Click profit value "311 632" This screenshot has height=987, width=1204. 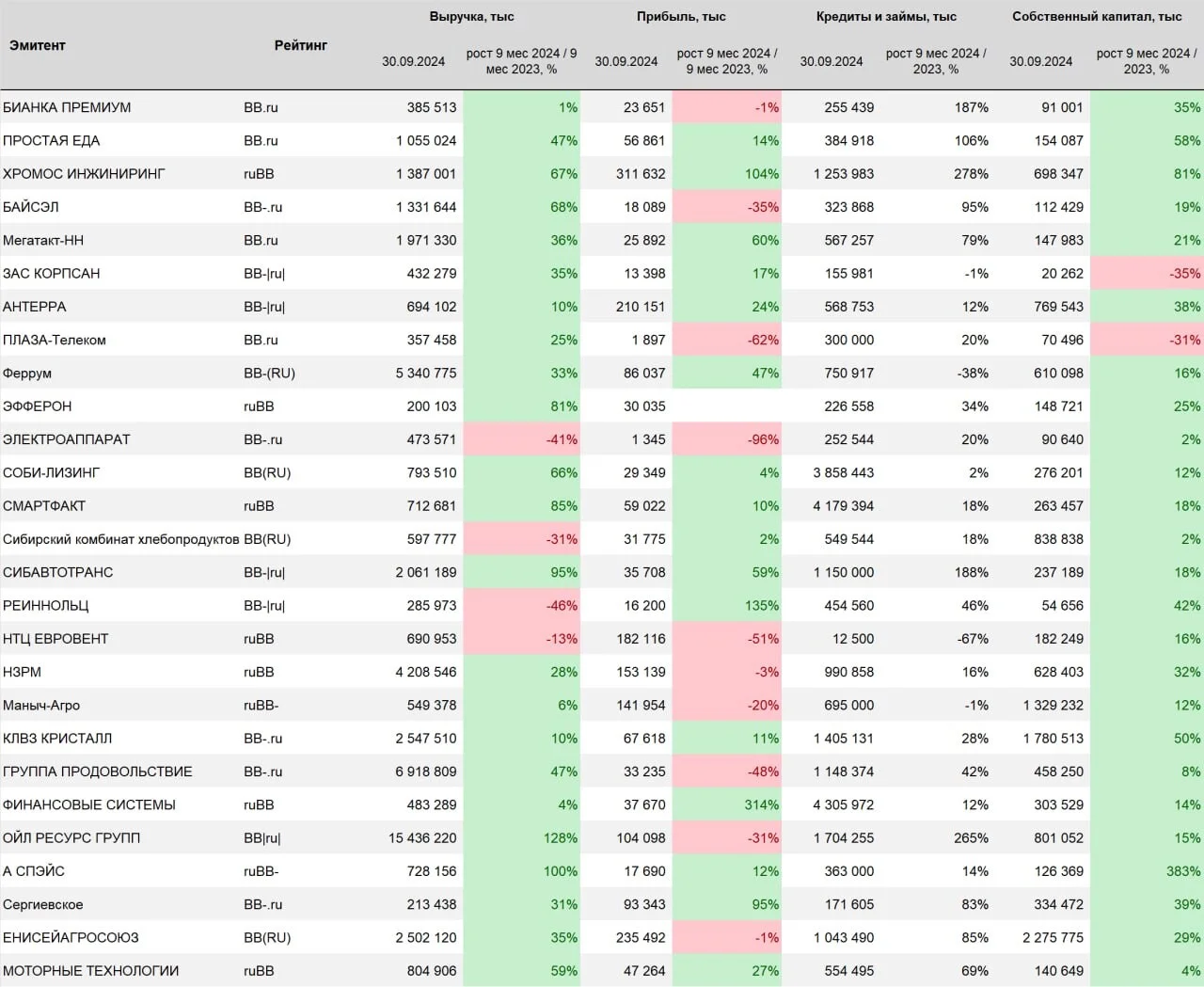(x=641, y=174)
